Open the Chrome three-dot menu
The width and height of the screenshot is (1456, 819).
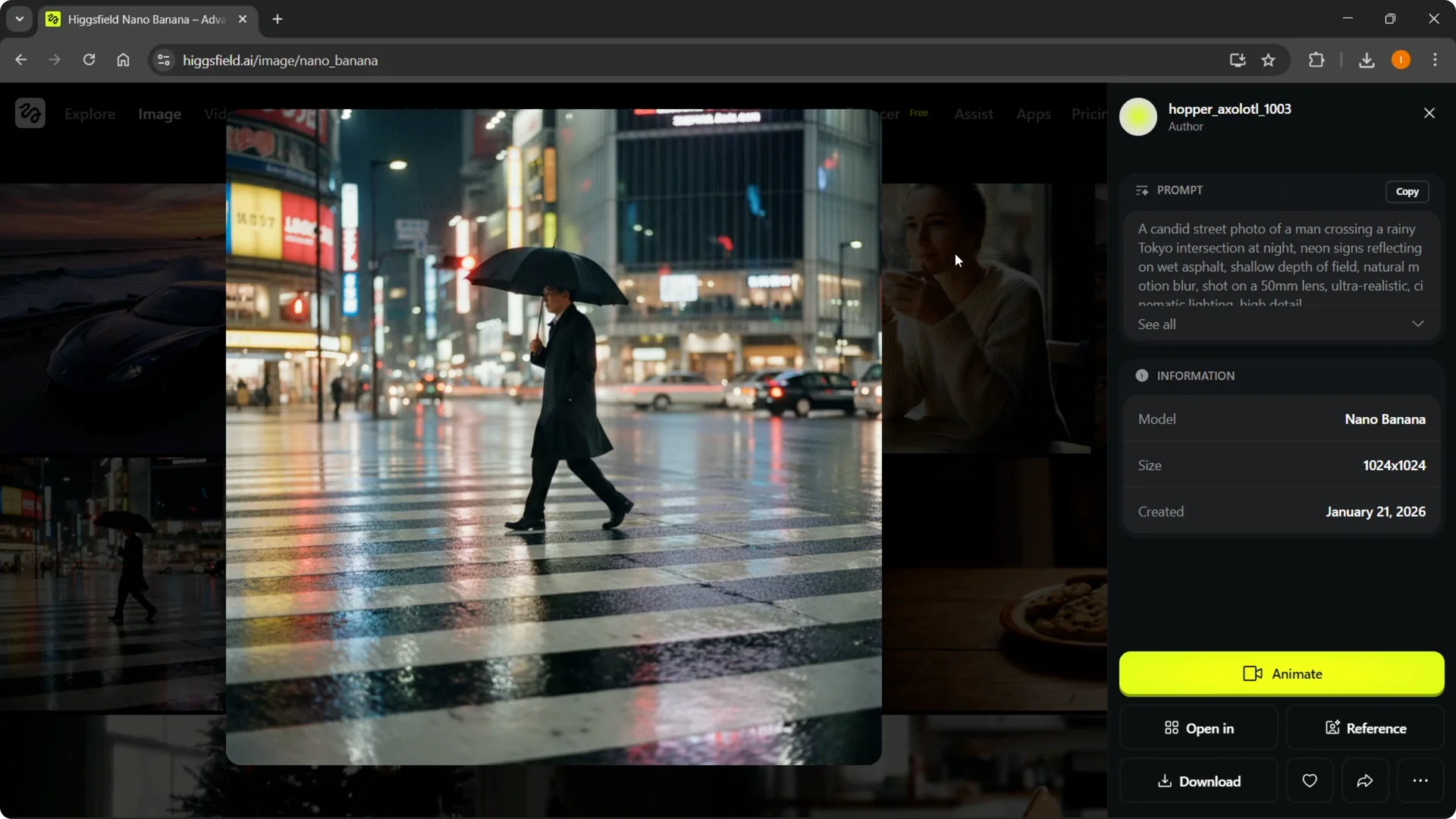(1436, 60)
